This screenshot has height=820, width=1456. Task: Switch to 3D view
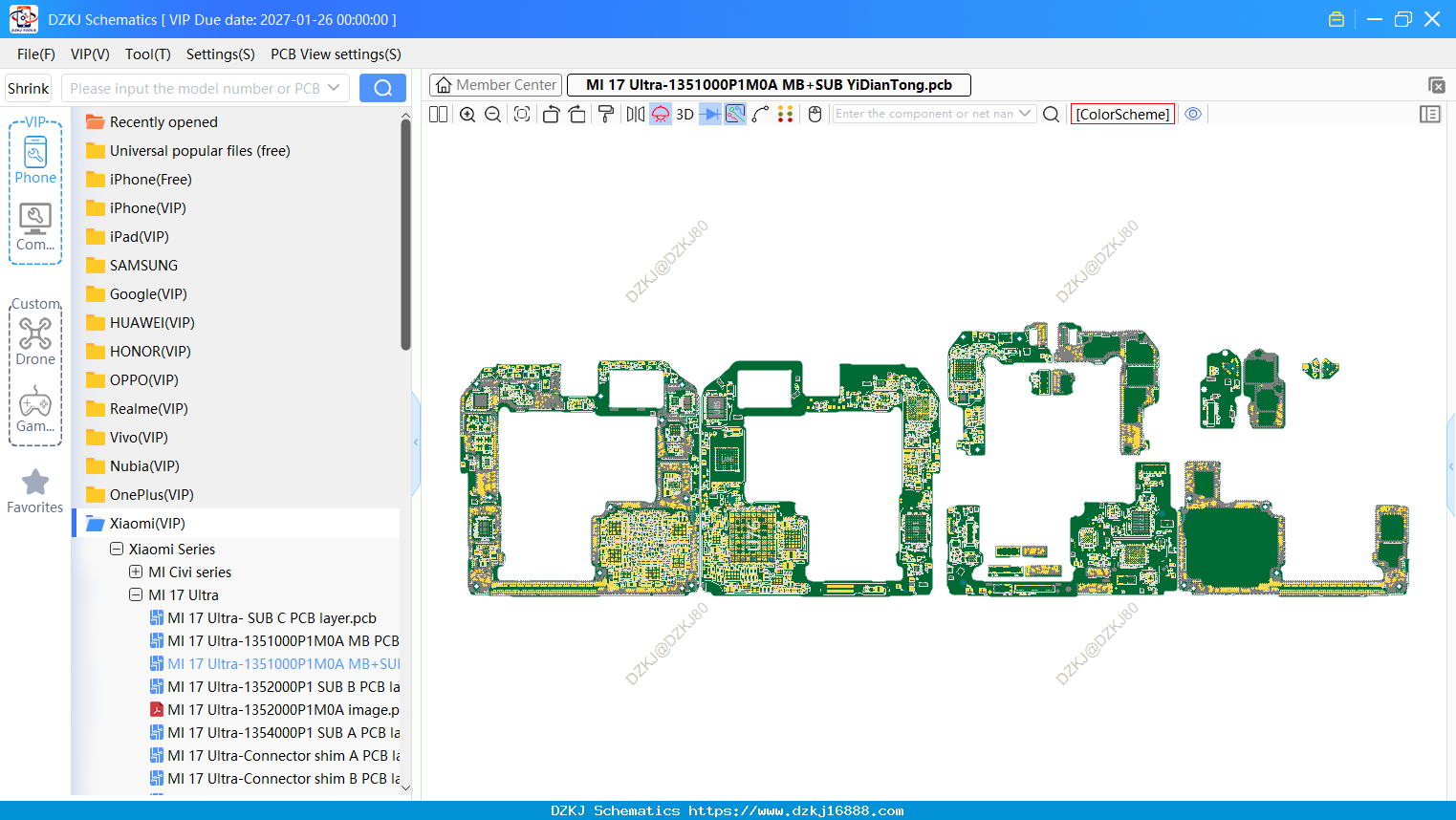coord(685,114)
